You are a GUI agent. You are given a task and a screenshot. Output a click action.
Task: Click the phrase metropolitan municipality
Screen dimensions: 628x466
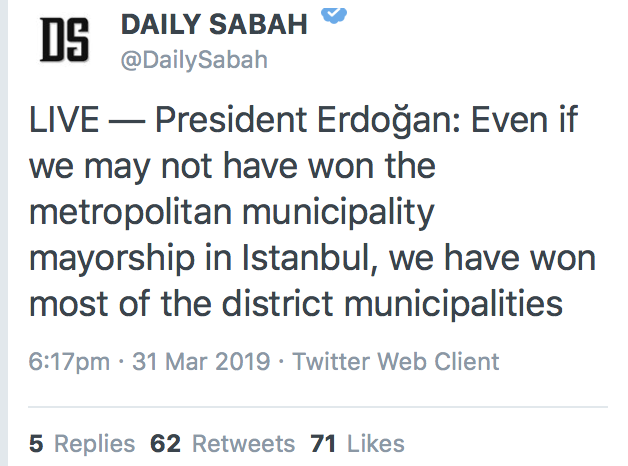[x=231, y=212]
